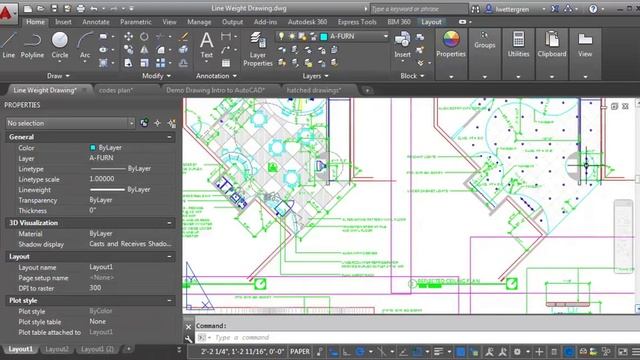
Task: Add a new layout tab with plus
Action: [x=128, y=349]
